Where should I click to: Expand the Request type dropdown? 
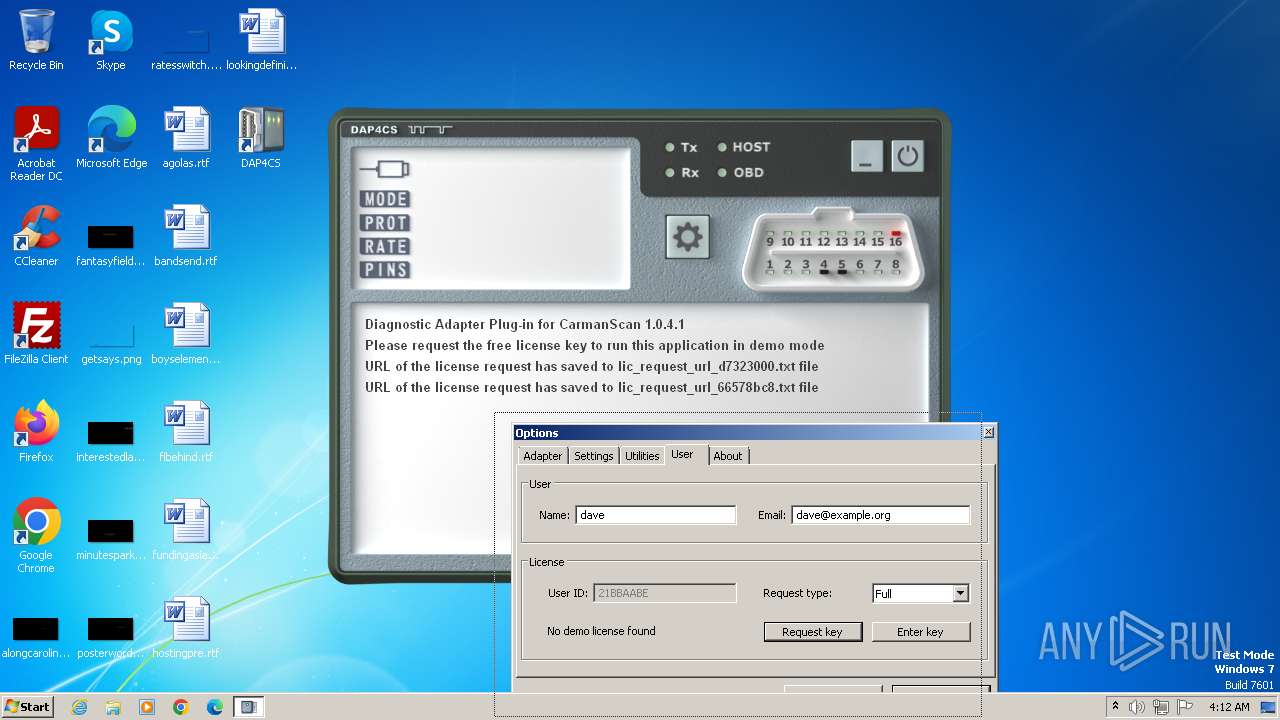[960, 593]
